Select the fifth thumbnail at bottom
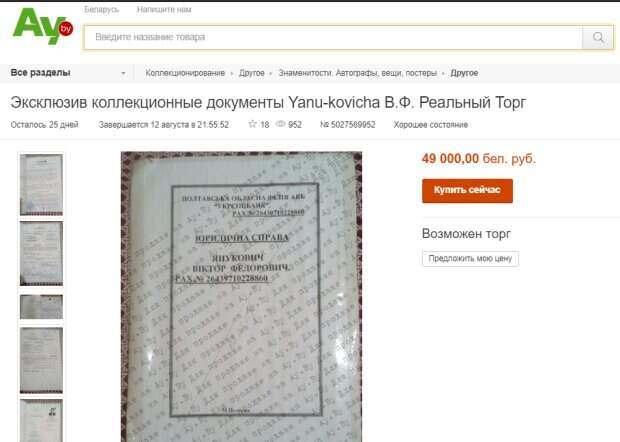 coord(41,420)
